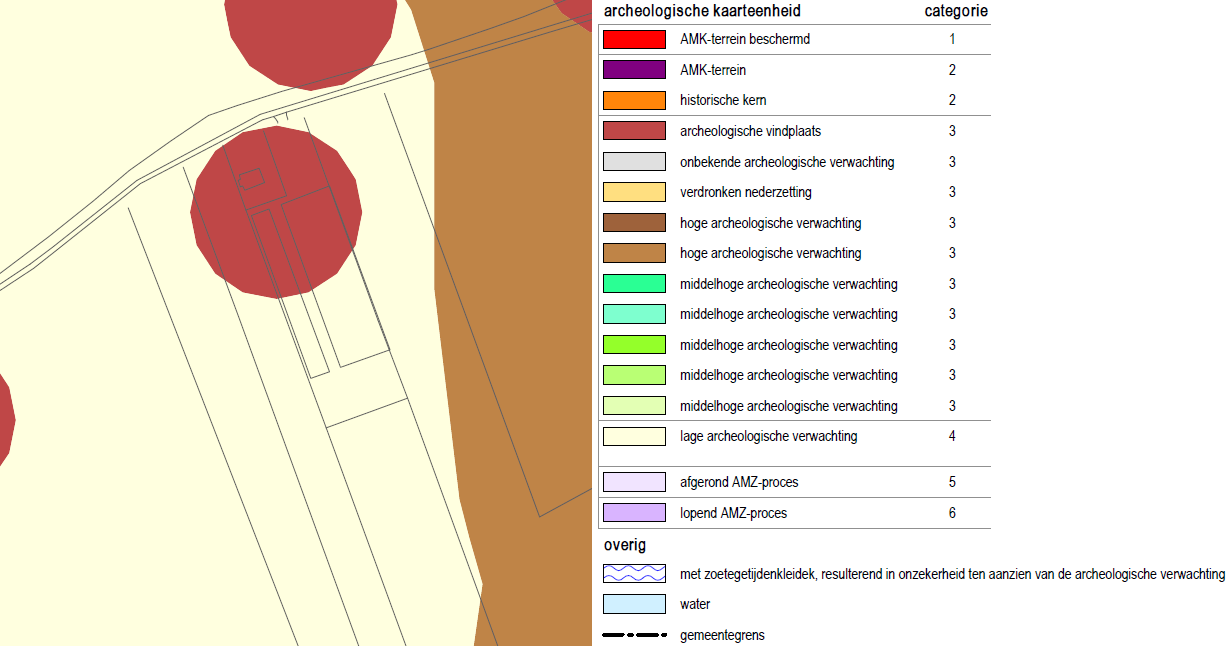The image size is (1231, 646).
Task: Click the 'verdronken nederzetting' label
Action: click(x=746, y=192)
